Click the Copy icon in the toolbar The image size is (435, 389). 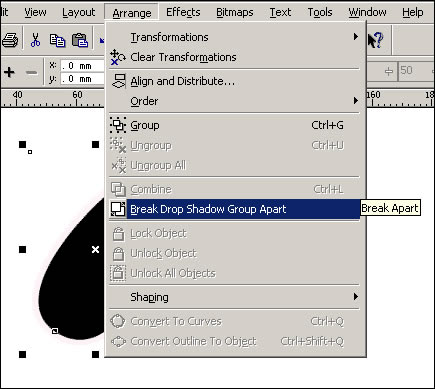tap(57, 41)
